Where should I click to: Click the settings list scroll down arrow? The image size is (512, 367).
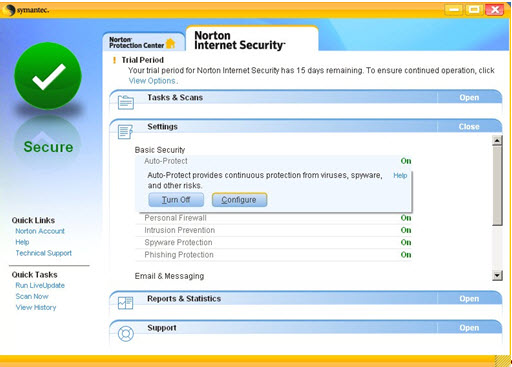point(497,276)
